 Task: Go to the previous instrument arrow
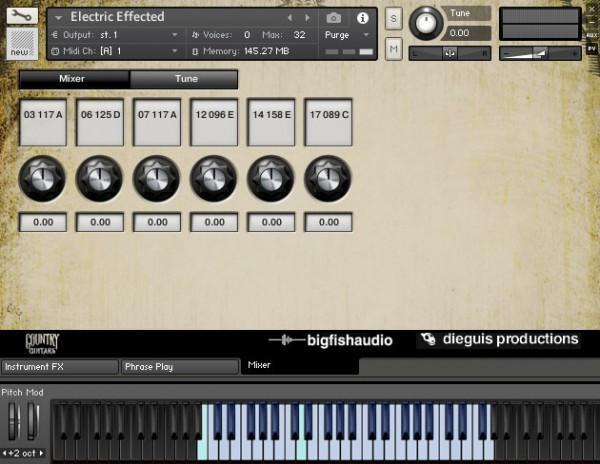coord(290,18)
